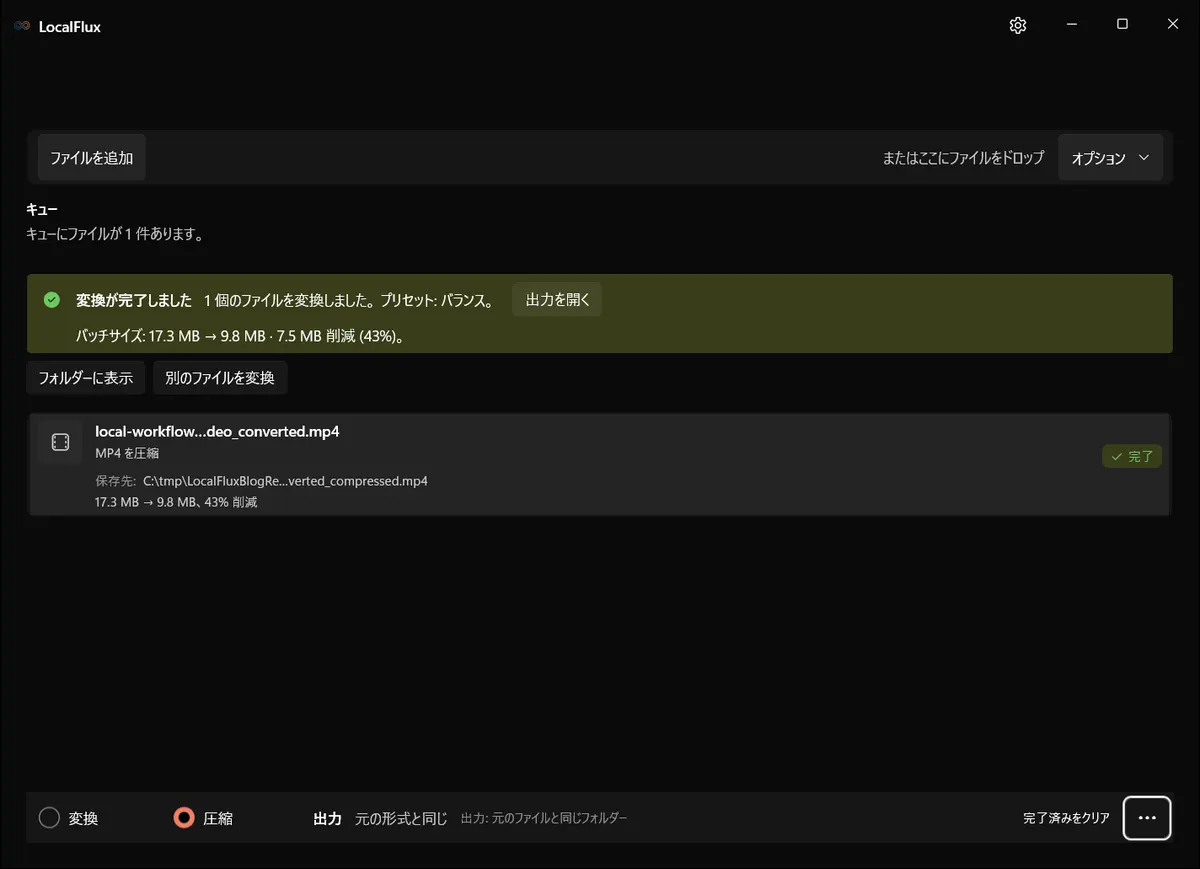Minimize the LocalFlux window
The image size is (1200, 869).
[x=1072, y=25]
